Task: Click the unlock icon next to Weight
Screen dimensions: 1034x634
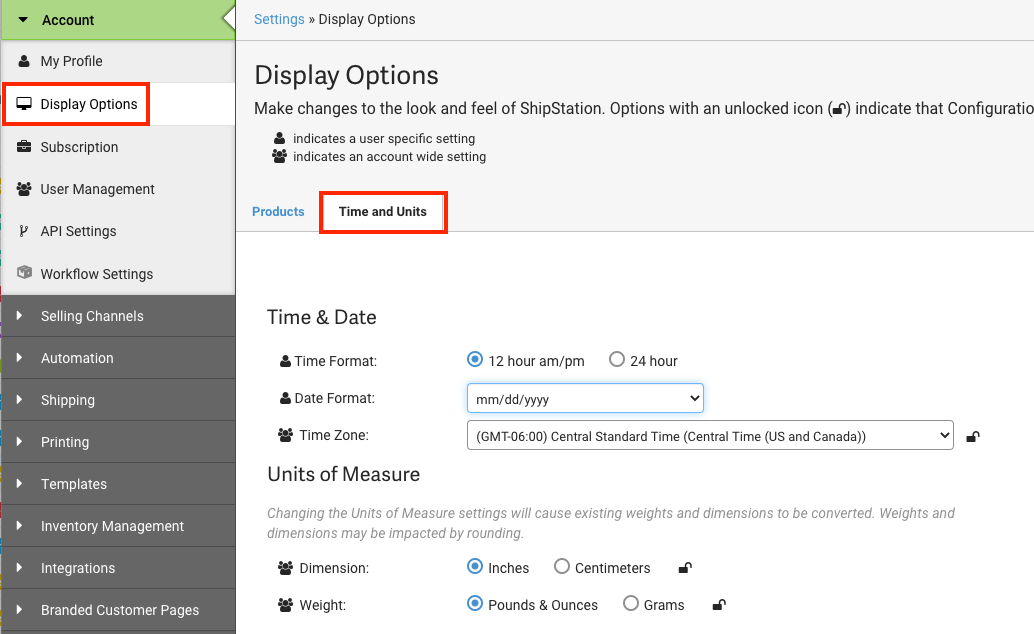Action: [x=719, y=605]
